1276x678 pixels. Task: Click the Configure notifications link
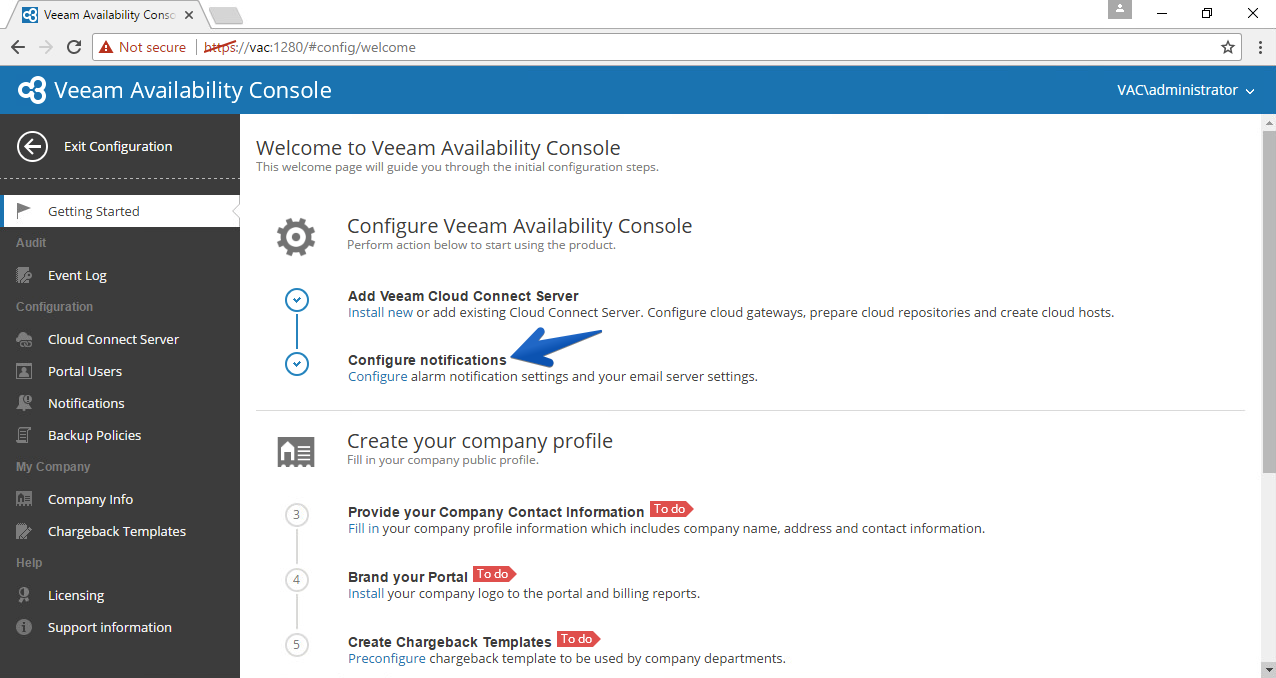[x=377, y=377]
